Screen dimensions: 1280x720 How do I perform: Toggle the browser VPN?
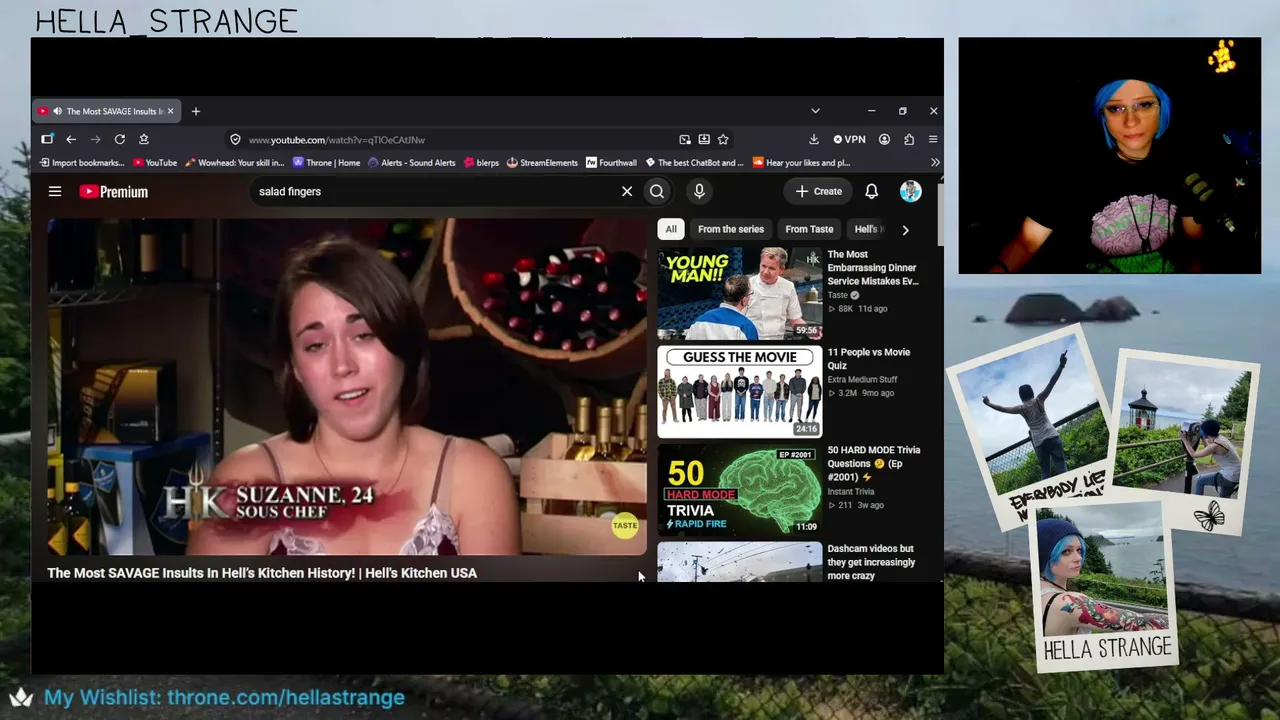coord(849,140)
